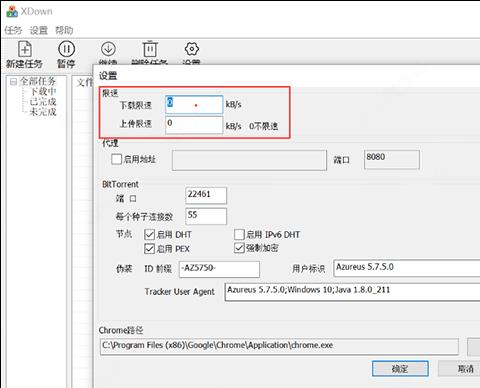The height and width of the screenshot is (388, 480).
Task: Open the 任务 menu
Action: [x=13, y=31]
